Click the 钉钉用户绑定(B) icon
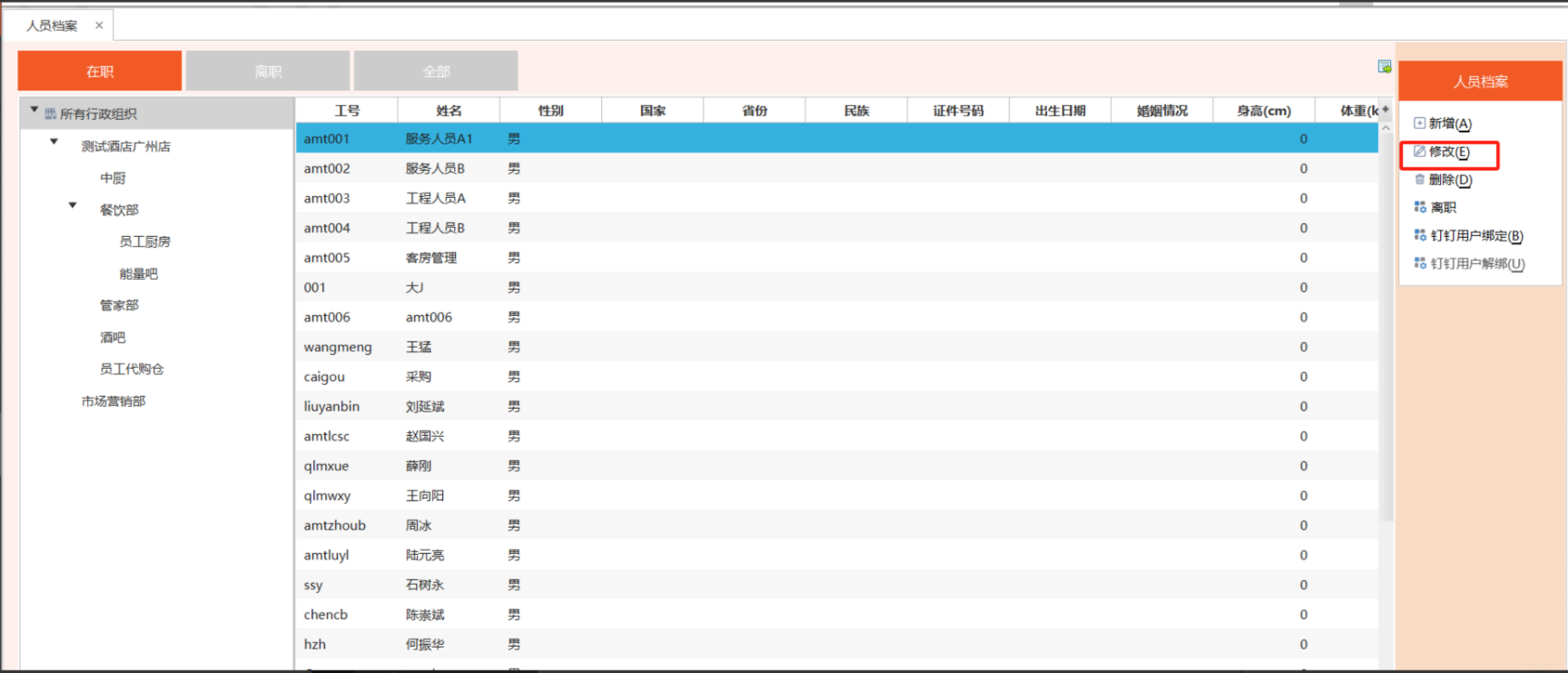 click(1420, 235)
